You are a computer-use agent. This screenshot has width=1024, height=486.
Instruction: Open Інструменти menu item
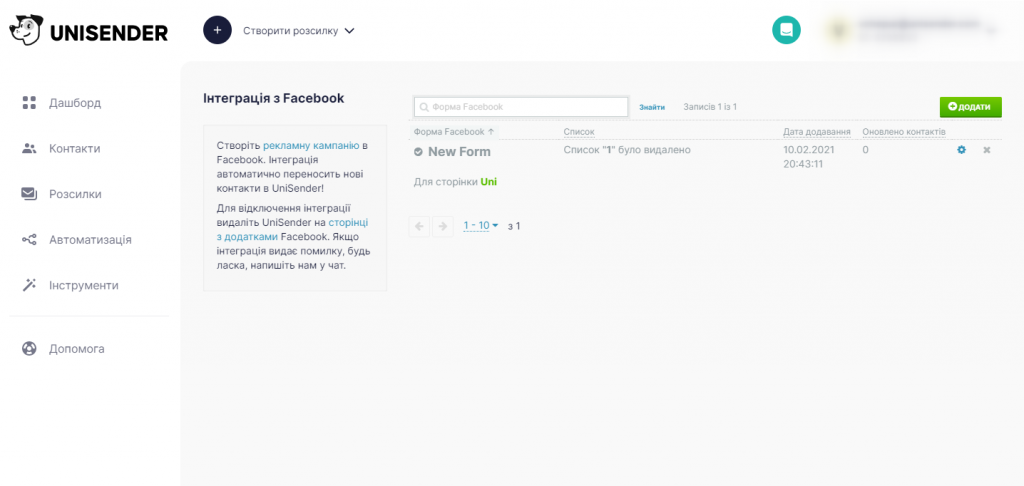(84, 285)
